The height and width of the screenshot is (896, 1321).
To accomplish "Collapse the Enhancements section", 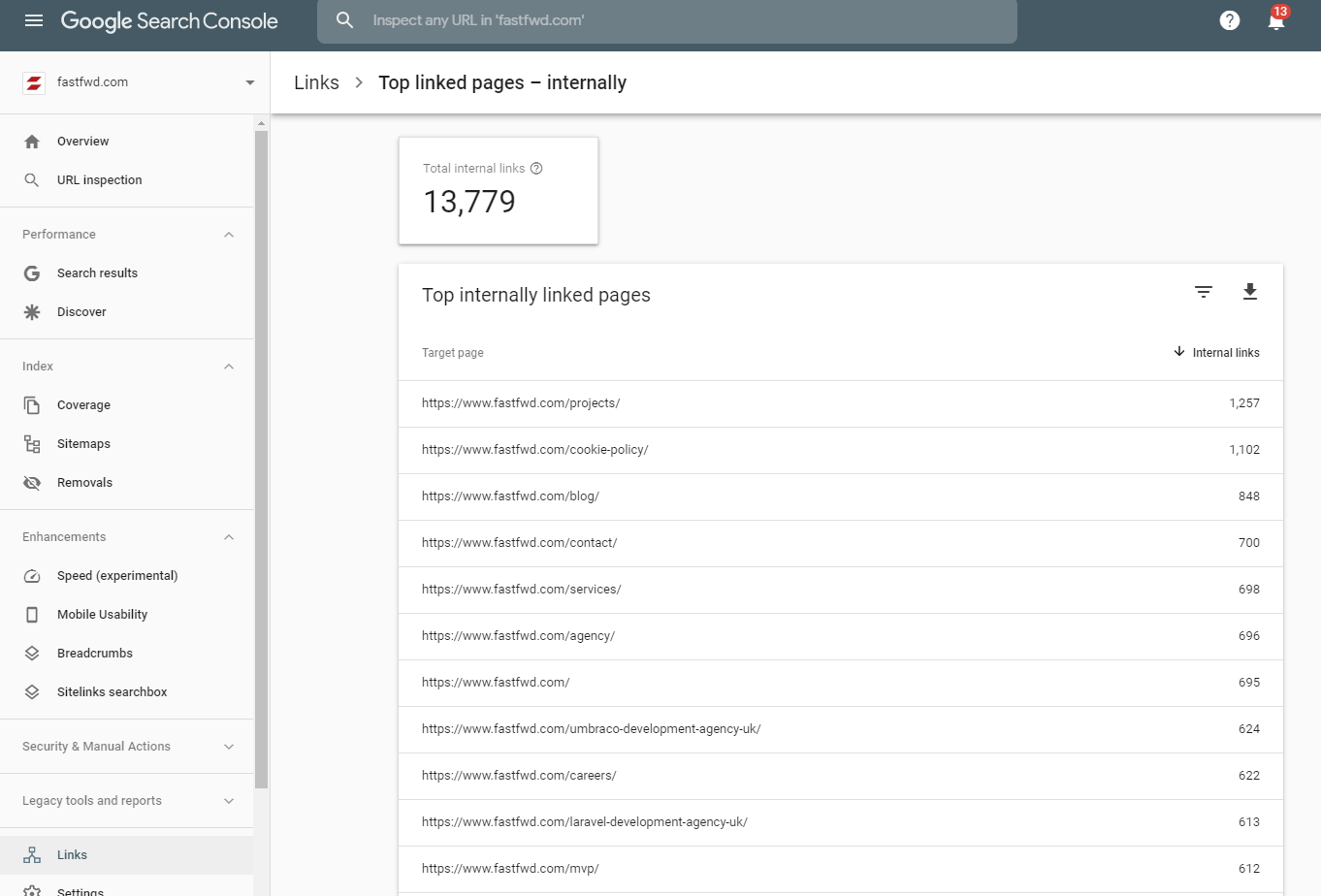I will tap(229, 537).
